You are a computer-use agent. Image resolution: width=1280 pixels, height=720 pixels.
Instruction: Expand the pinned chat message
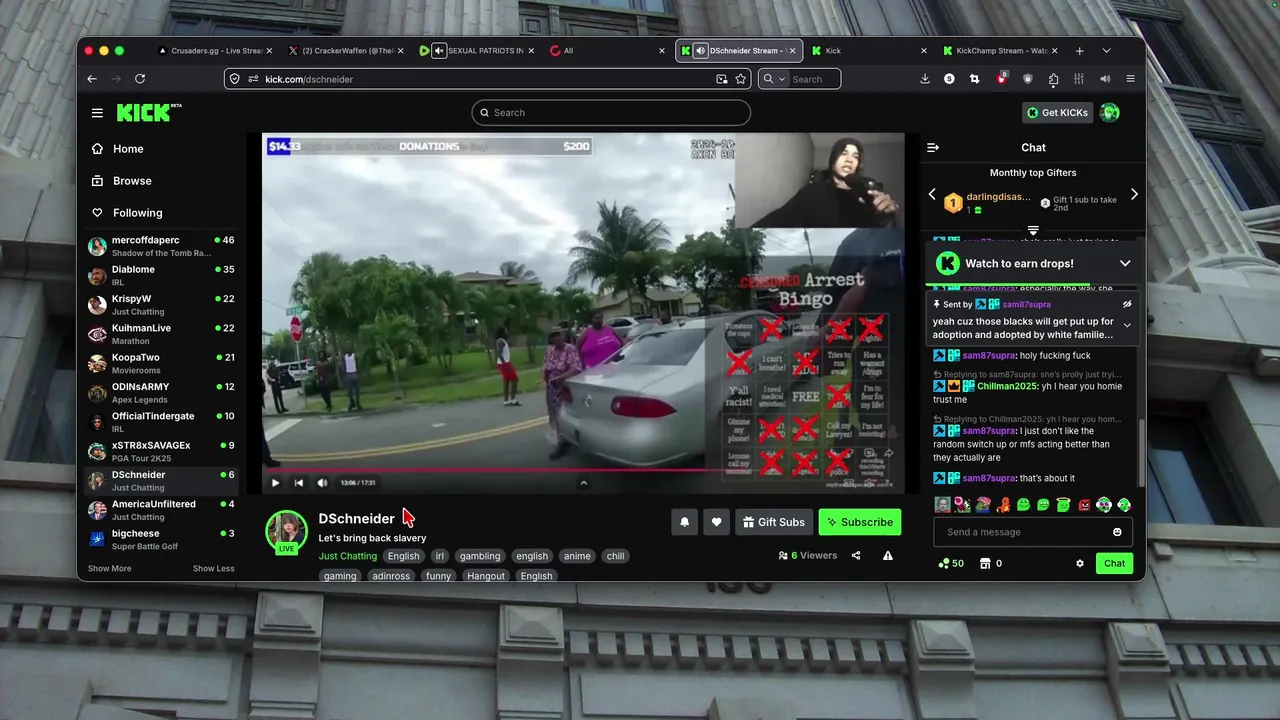[x=1127, y=325]
